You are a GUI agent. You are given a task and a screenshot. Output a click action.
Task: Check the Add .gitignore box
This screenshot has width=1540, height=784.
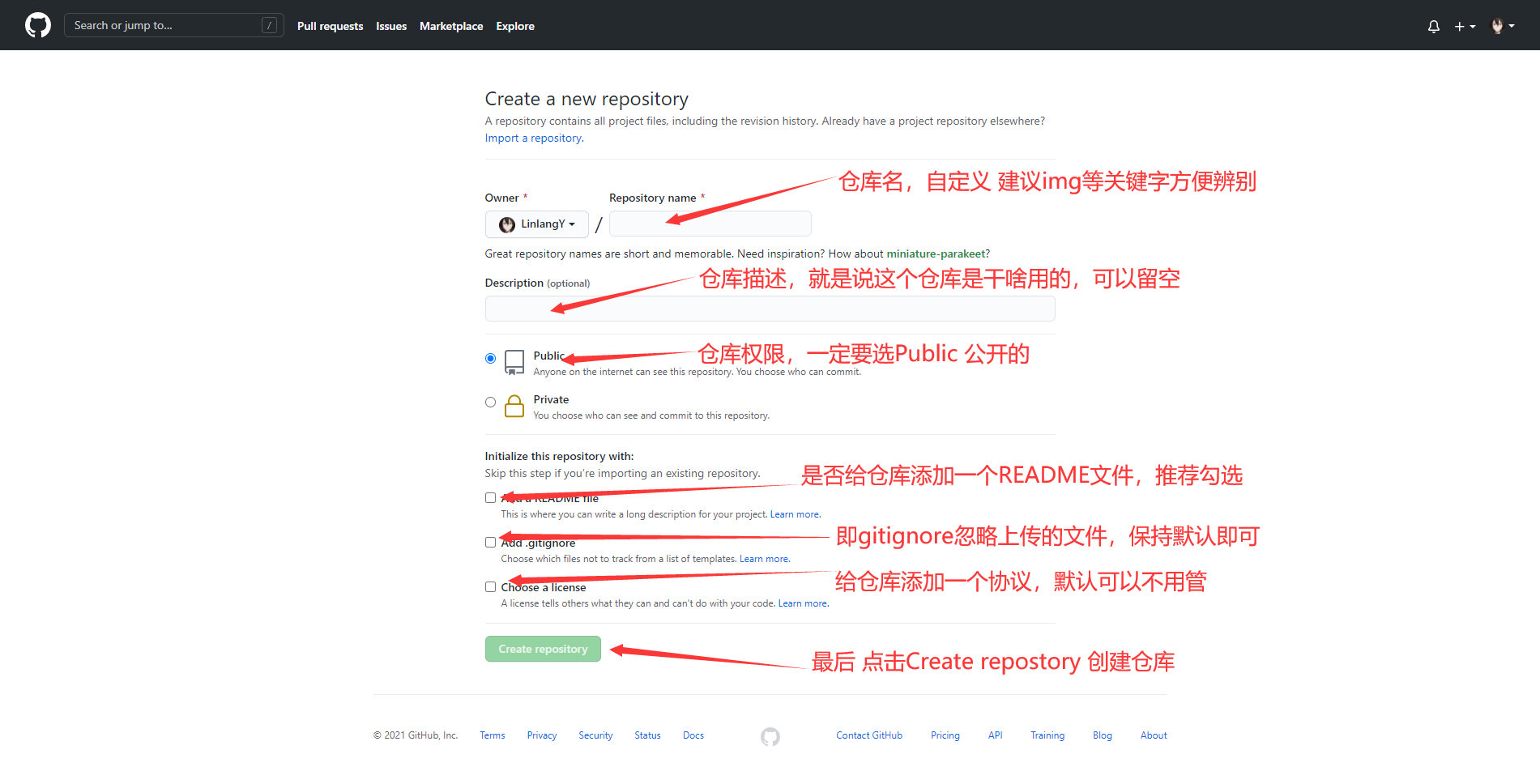[490, 542]
